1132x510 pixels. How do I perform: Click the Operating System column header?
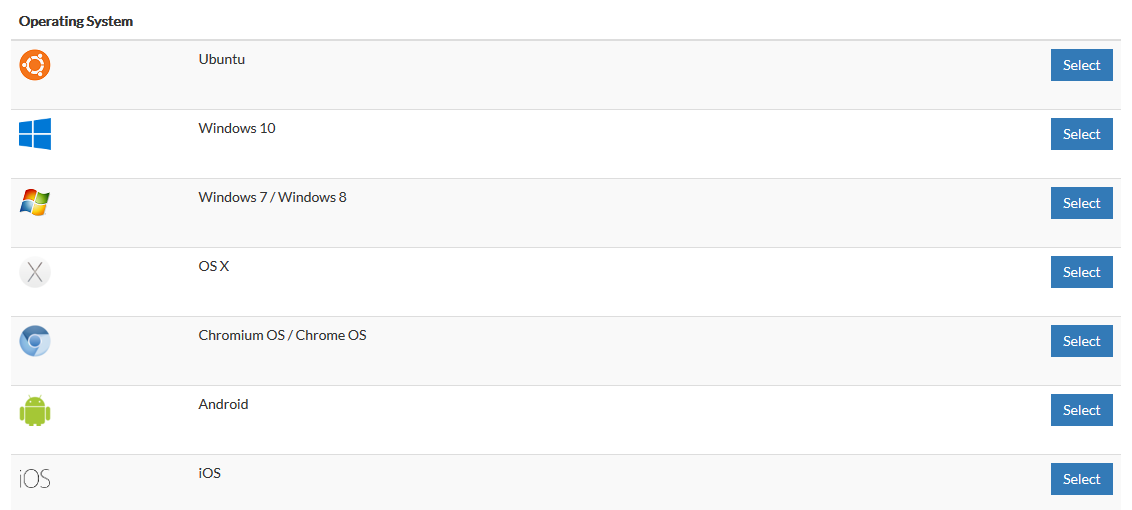point(76,22)
